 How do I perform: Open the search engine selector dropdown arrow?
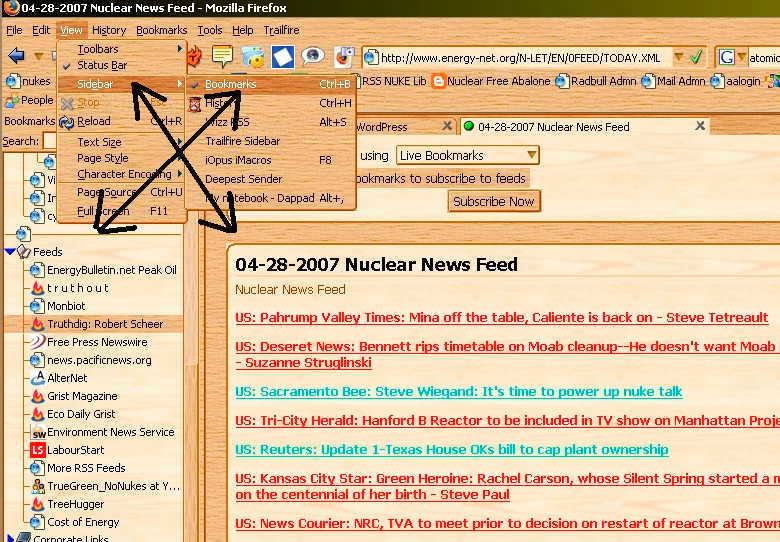(x=741, y=57)
